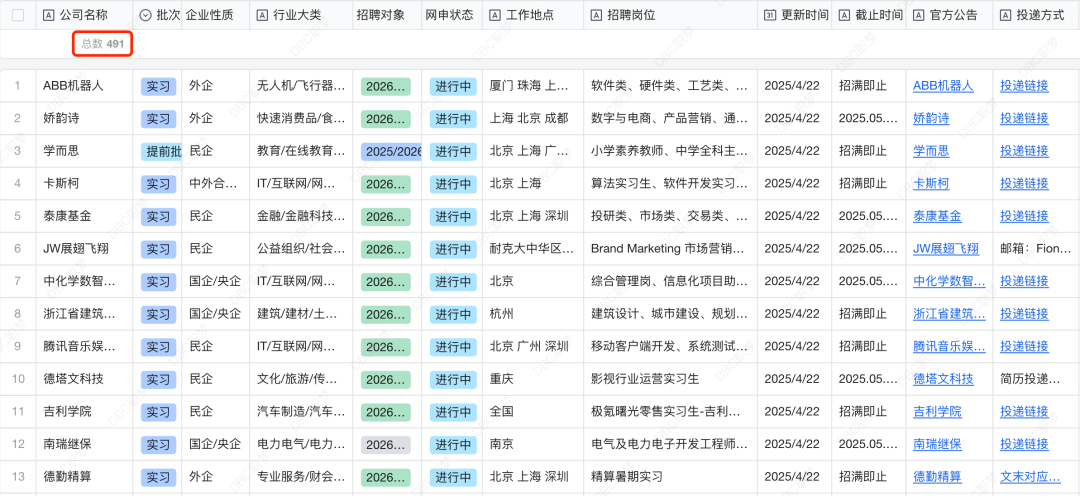Viewport: 1080px width, 496px height.
Task: Click 投递链接 in the 腾讯音乐娱 row
Action: (x=1024, y=346)
